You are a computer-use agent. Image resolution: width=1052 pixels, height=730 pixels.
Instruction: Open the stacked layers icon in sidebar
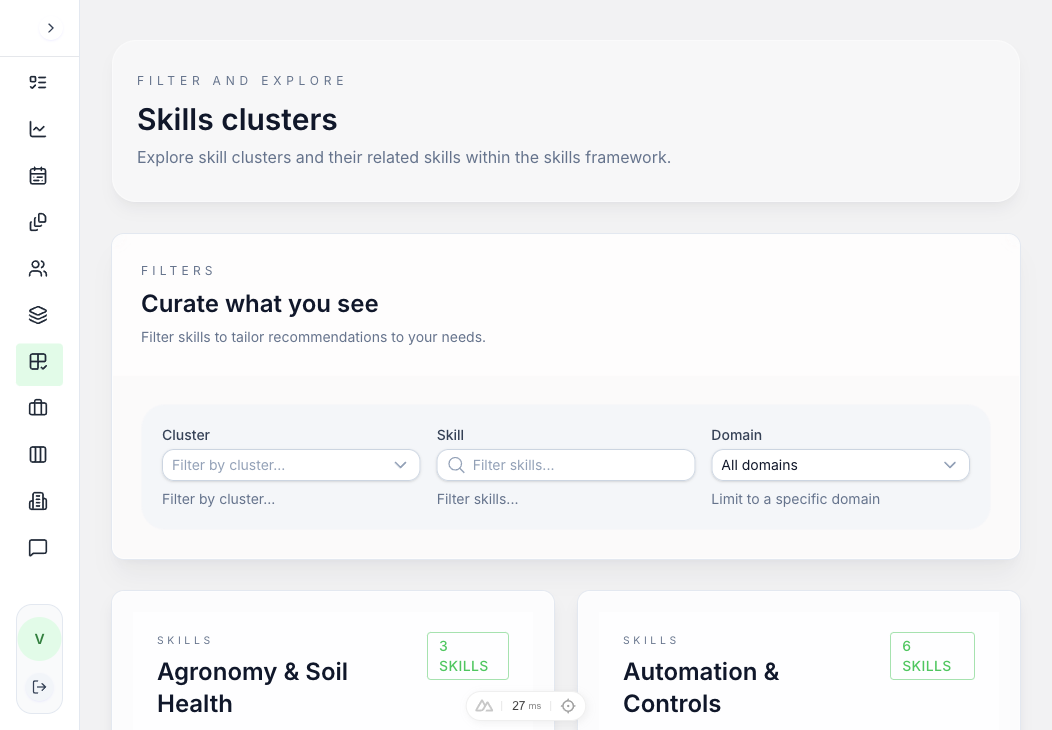38,315
